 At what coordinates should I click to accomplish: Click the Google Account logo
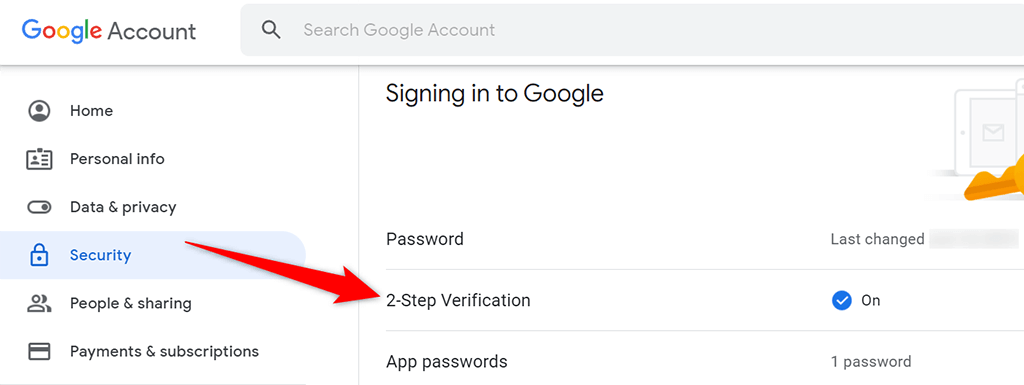pyautogui.click(x=108, y=30)
